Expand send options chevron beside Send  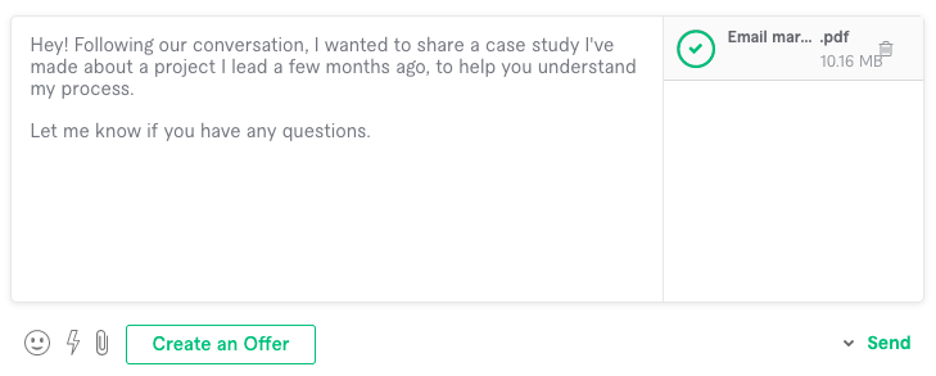click(848, 343)
